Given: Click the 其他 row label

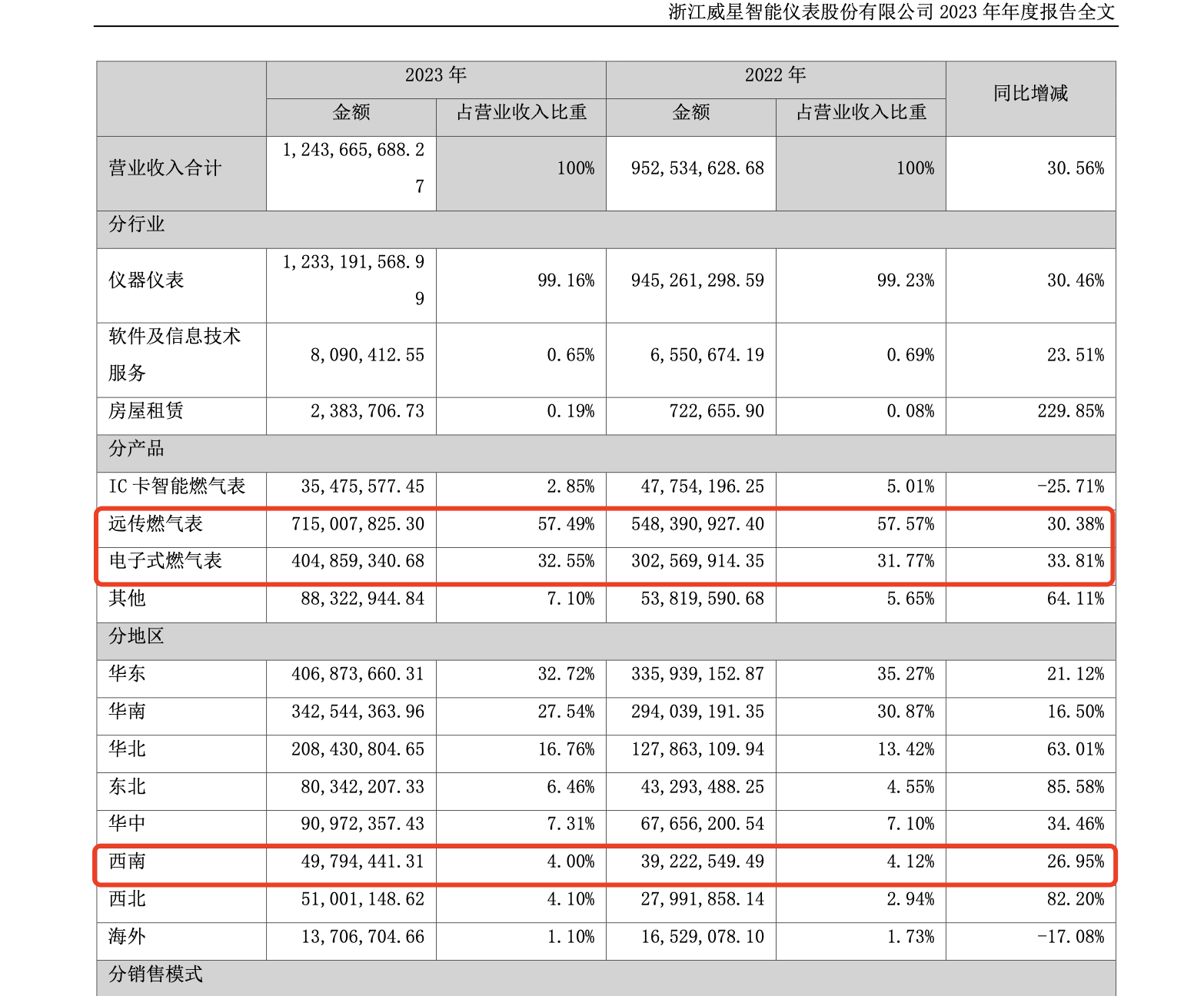Looking at the screenshot, I should coord(127,599).
